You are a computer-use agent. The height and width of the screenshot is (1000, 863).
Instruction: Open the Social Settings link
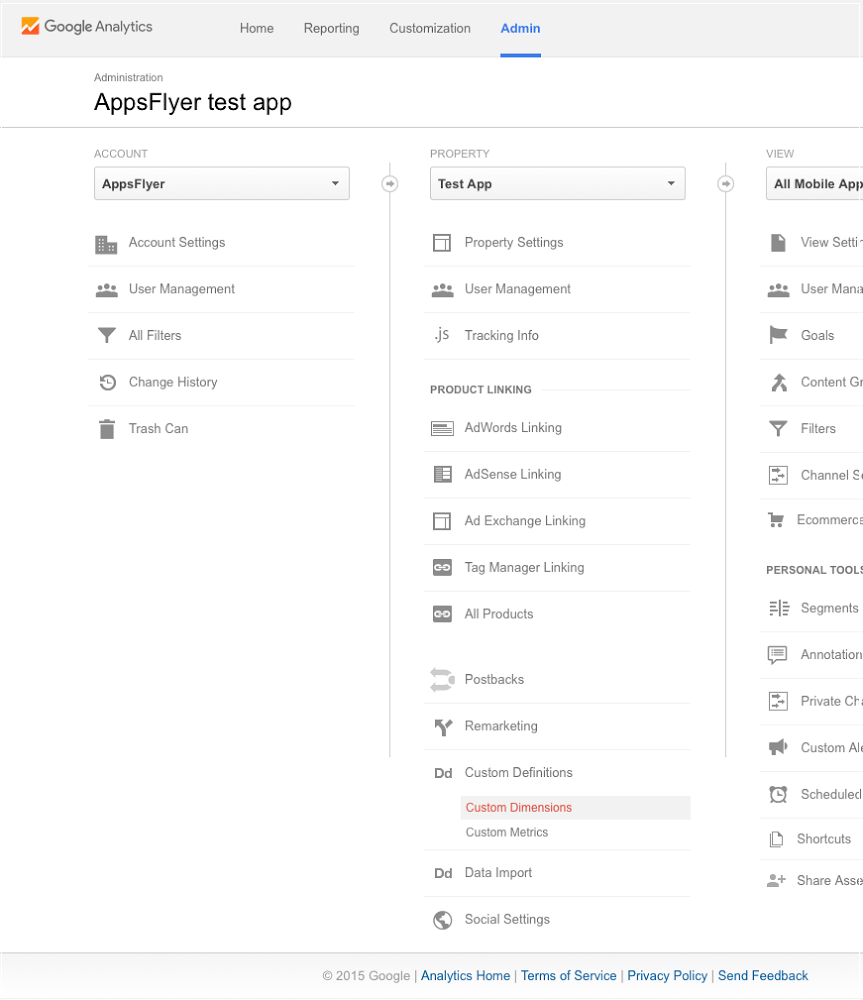point(507,920)
